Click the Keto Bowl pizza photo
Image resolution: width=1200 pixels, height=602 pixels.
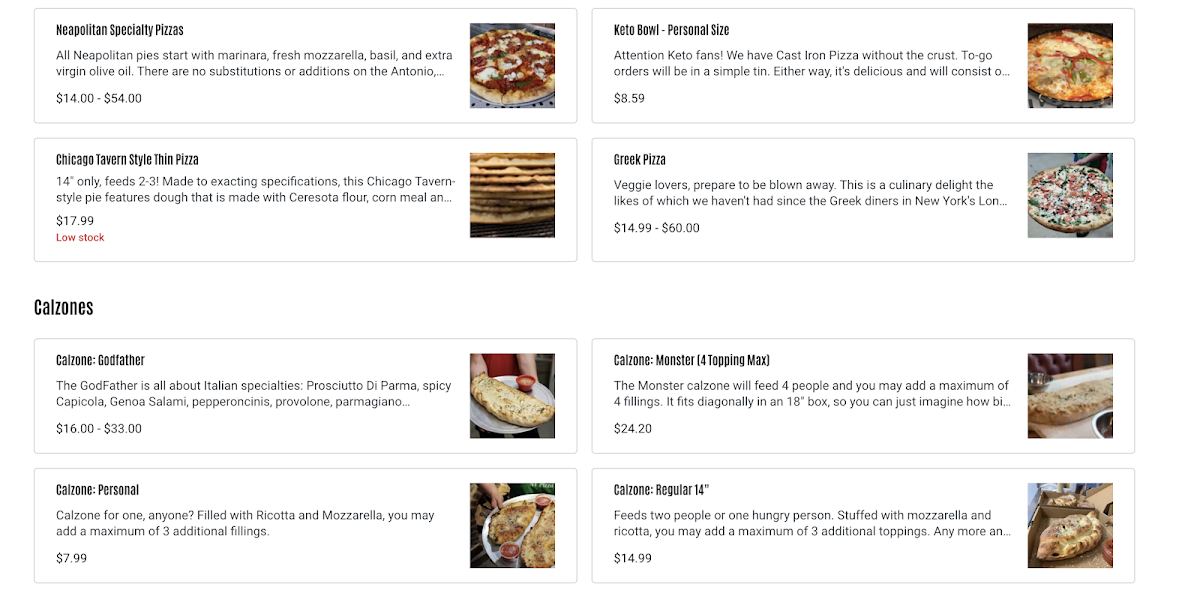(x=1070, y=66)
